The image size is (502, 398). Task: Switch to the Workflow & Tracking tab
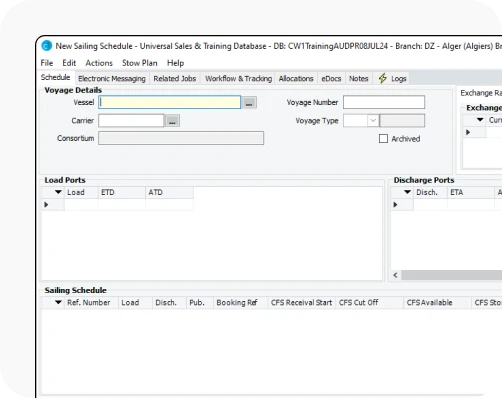238,79
